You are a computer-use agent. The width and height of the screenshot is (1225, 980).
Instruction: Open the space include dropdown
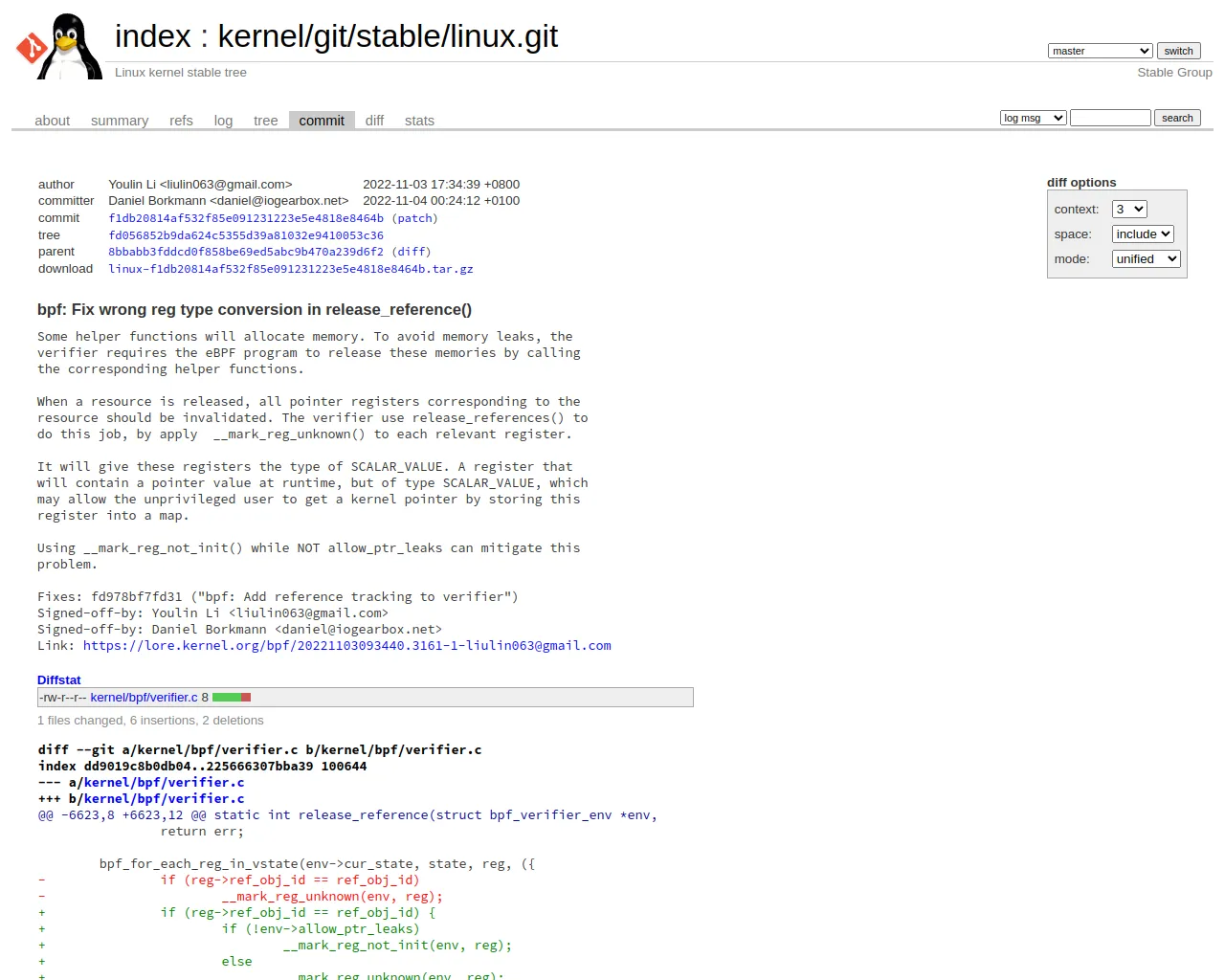click(x=1143, y=234)
